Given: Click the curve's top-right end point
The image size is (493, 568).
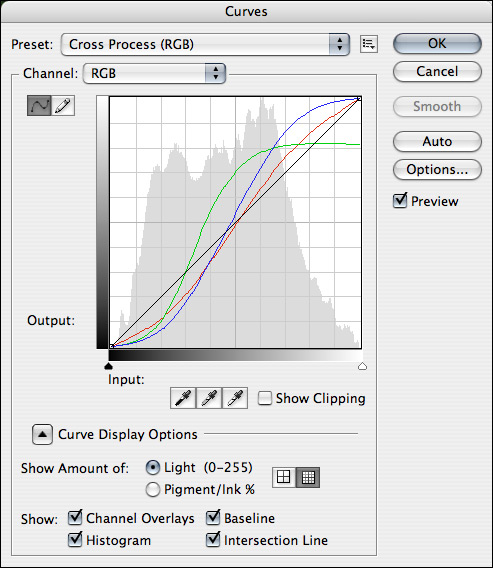Looking at the screenshot, I should 359,99.
